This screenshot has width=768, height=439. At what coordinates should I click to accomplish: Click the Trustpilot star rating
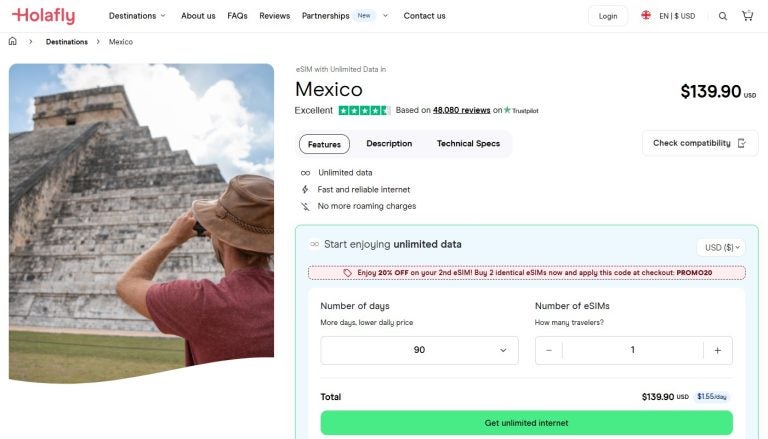[364, 111]
